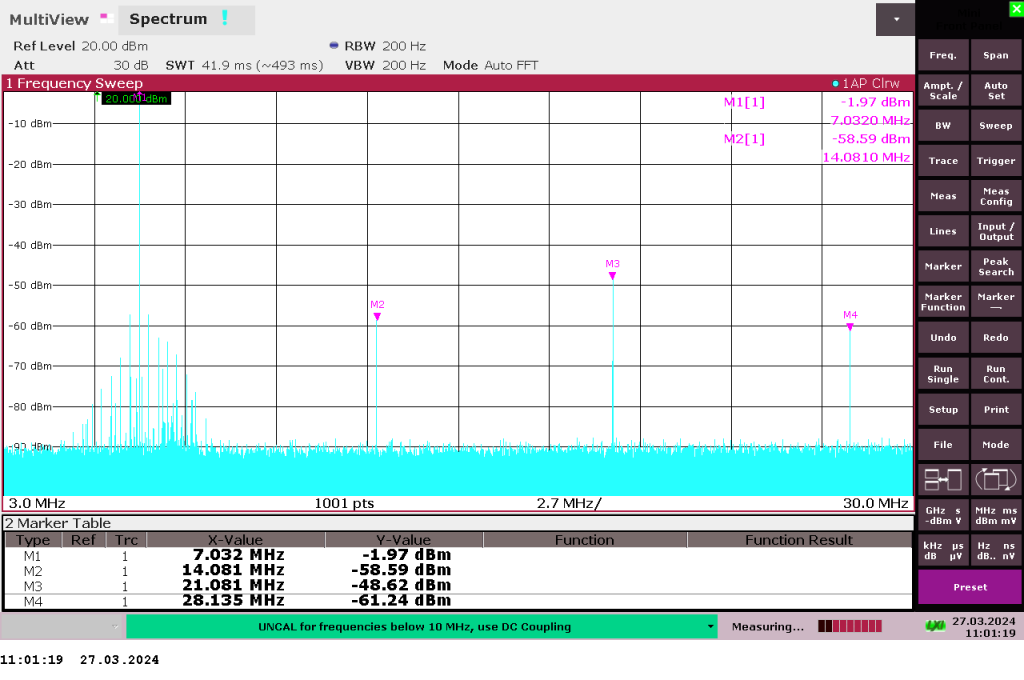
Task: Click the -48.62 dBm Y-Value cell
Action: [401, 585]
